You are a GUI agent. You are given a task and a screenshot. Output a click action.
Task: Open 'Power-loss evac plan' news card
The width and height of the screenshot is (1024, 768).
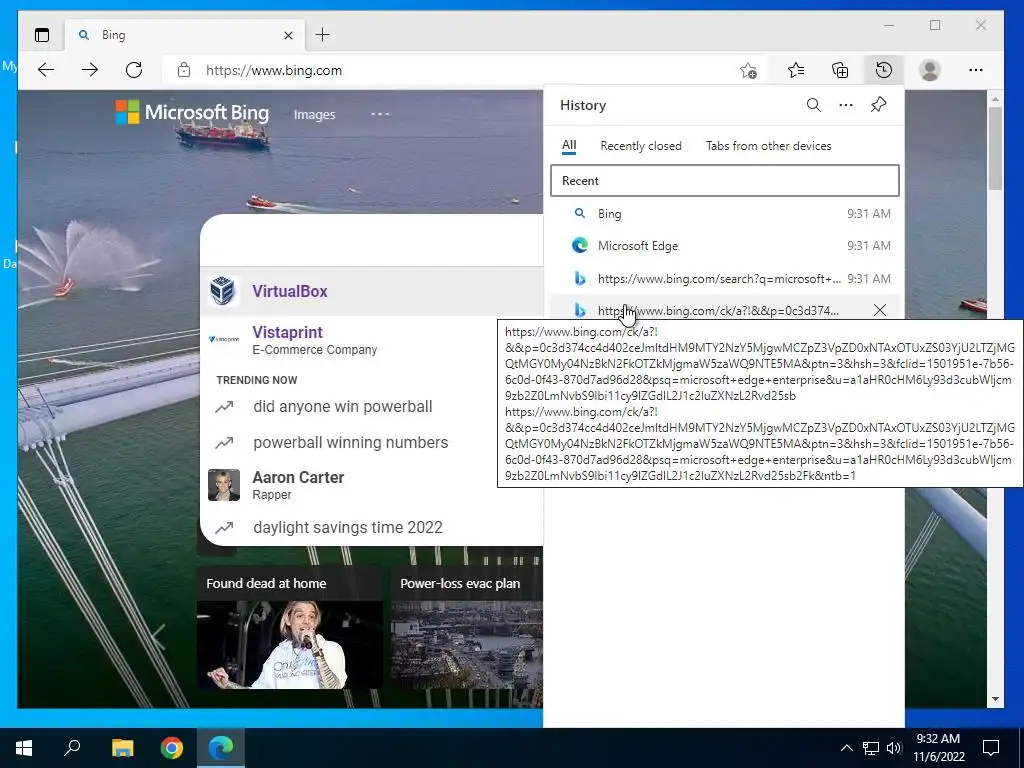click(x=467, y=628)
